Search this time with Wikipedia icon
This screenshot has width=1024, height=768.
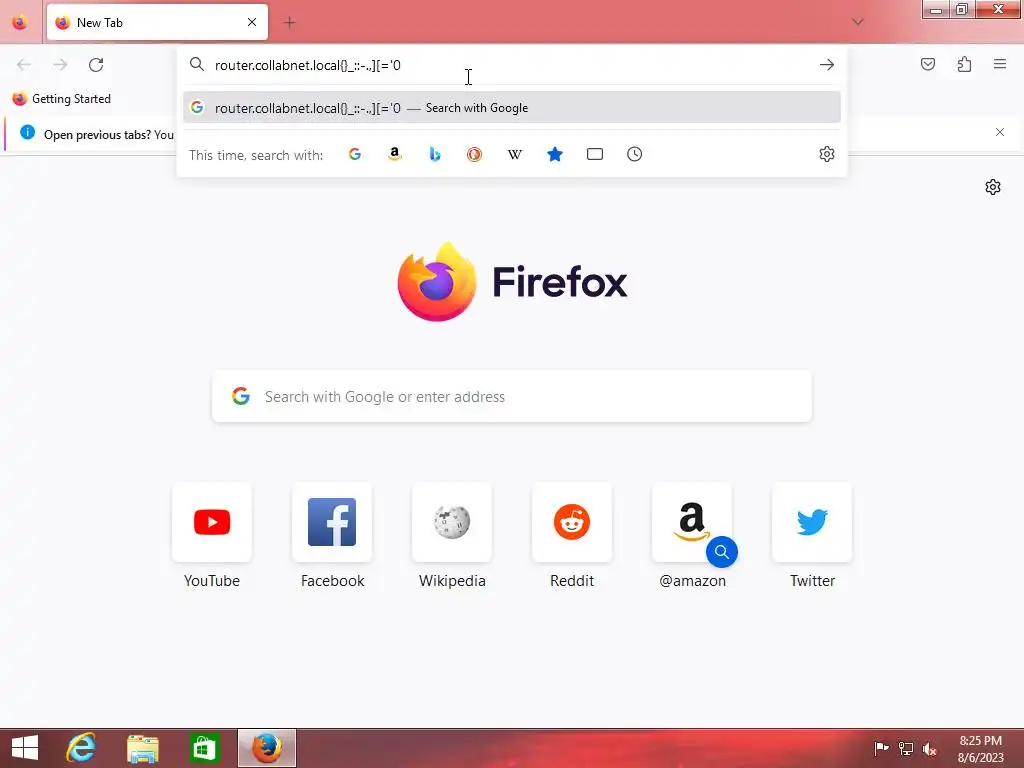[515, 154]
